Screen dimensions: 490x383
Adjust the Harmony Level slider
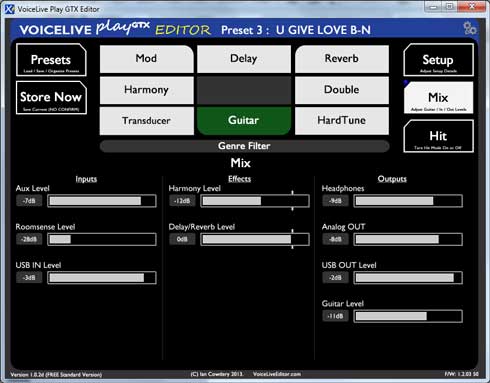pos(255,201)
